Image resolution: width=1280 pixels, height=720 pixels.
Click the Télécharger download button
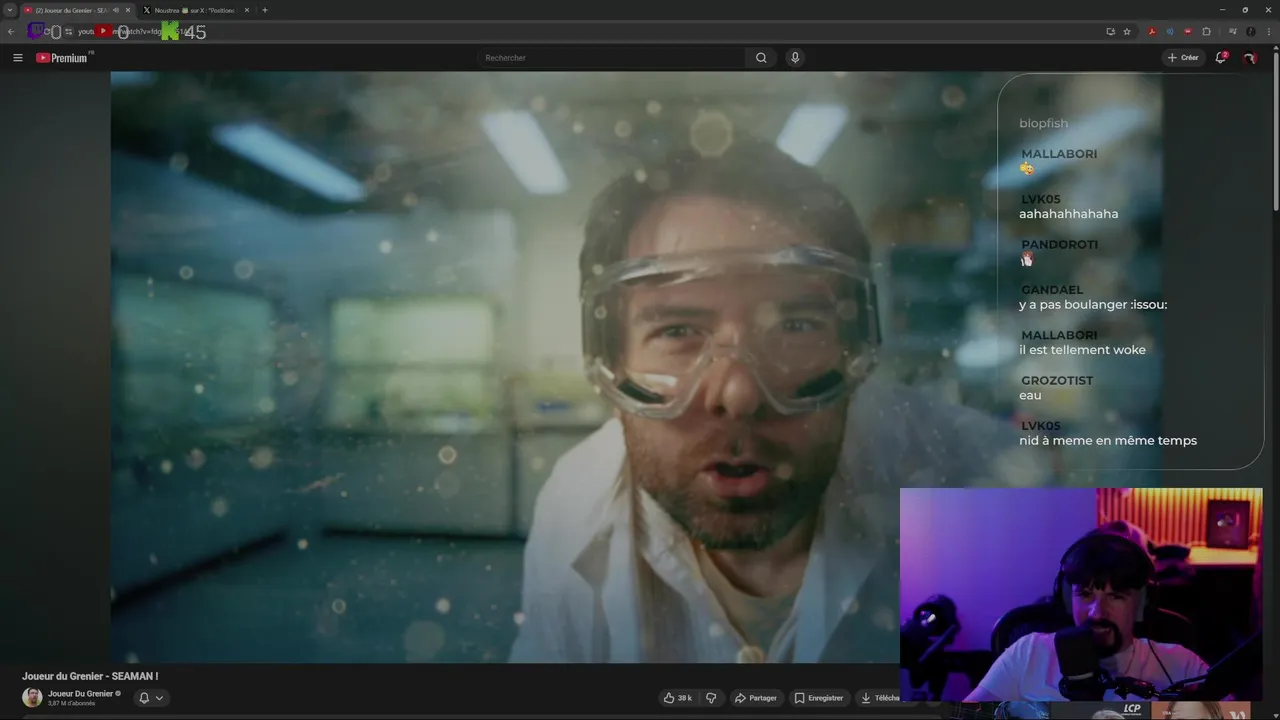coord(880,698)
